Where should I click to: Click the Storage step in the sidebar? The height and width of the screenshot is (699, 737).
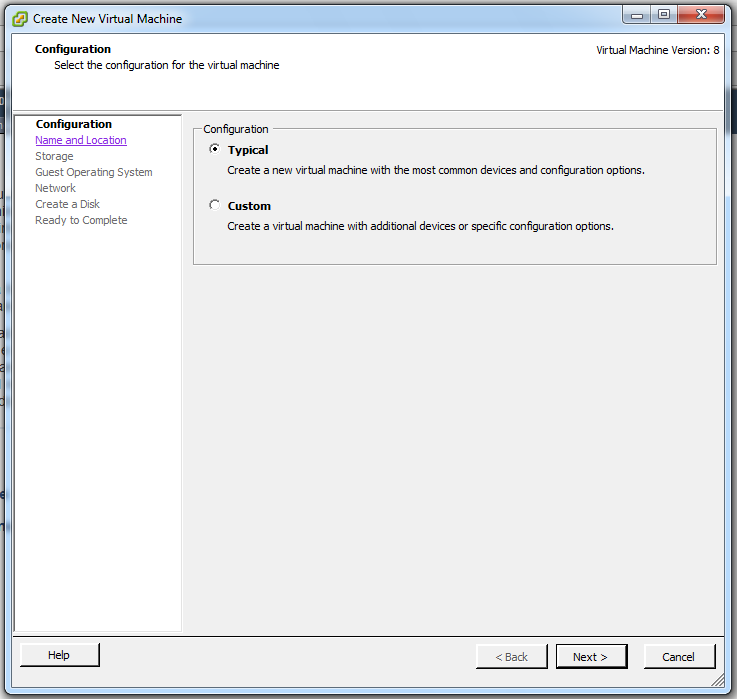[54, 156]
